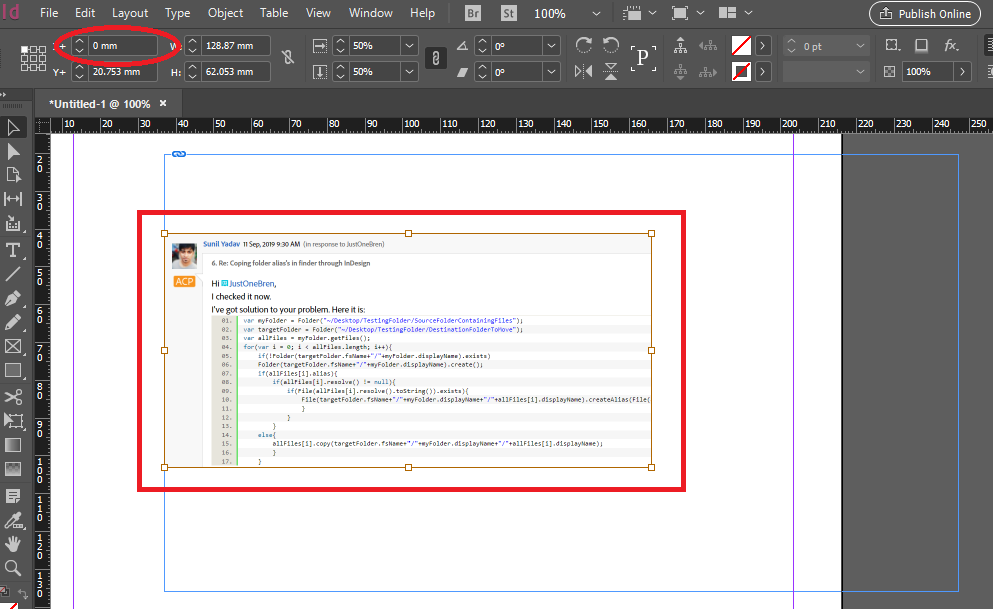Click the Publish Online button
The height and width of the screenshot is (609, 993).
point(925,13)
